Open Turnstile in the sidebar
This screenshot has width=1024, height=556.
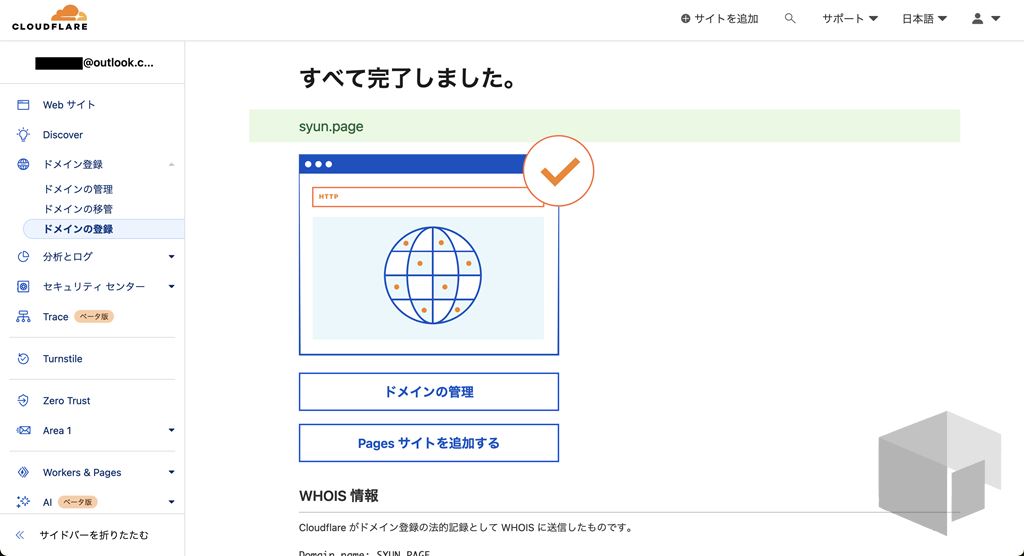coord(63,359)
